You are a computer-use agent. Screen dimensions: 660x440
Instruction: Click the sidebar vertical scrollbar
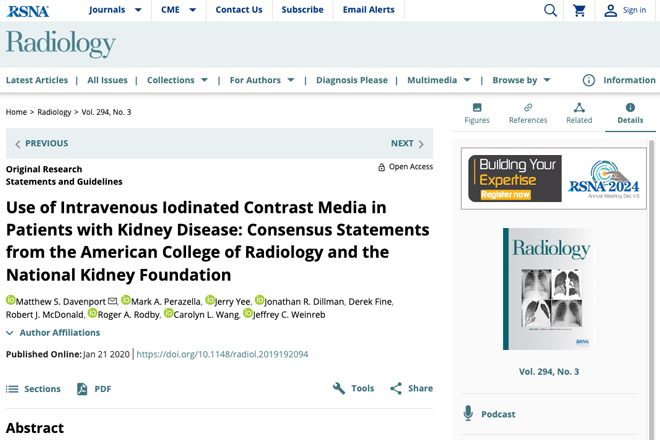click(652, 290)
